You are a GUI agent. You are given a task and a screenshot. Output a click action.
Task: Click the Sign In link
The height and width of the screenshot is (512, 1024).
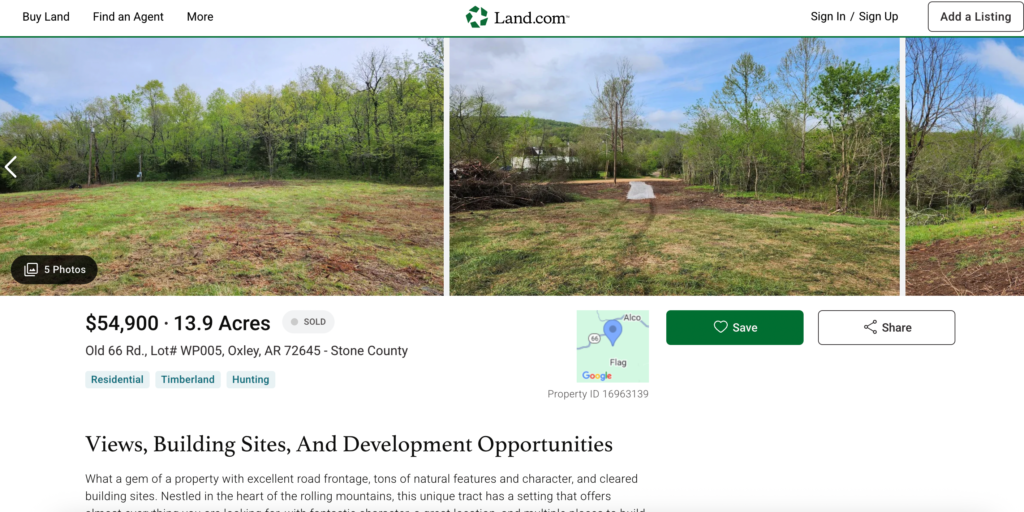[x=828, y=17]
